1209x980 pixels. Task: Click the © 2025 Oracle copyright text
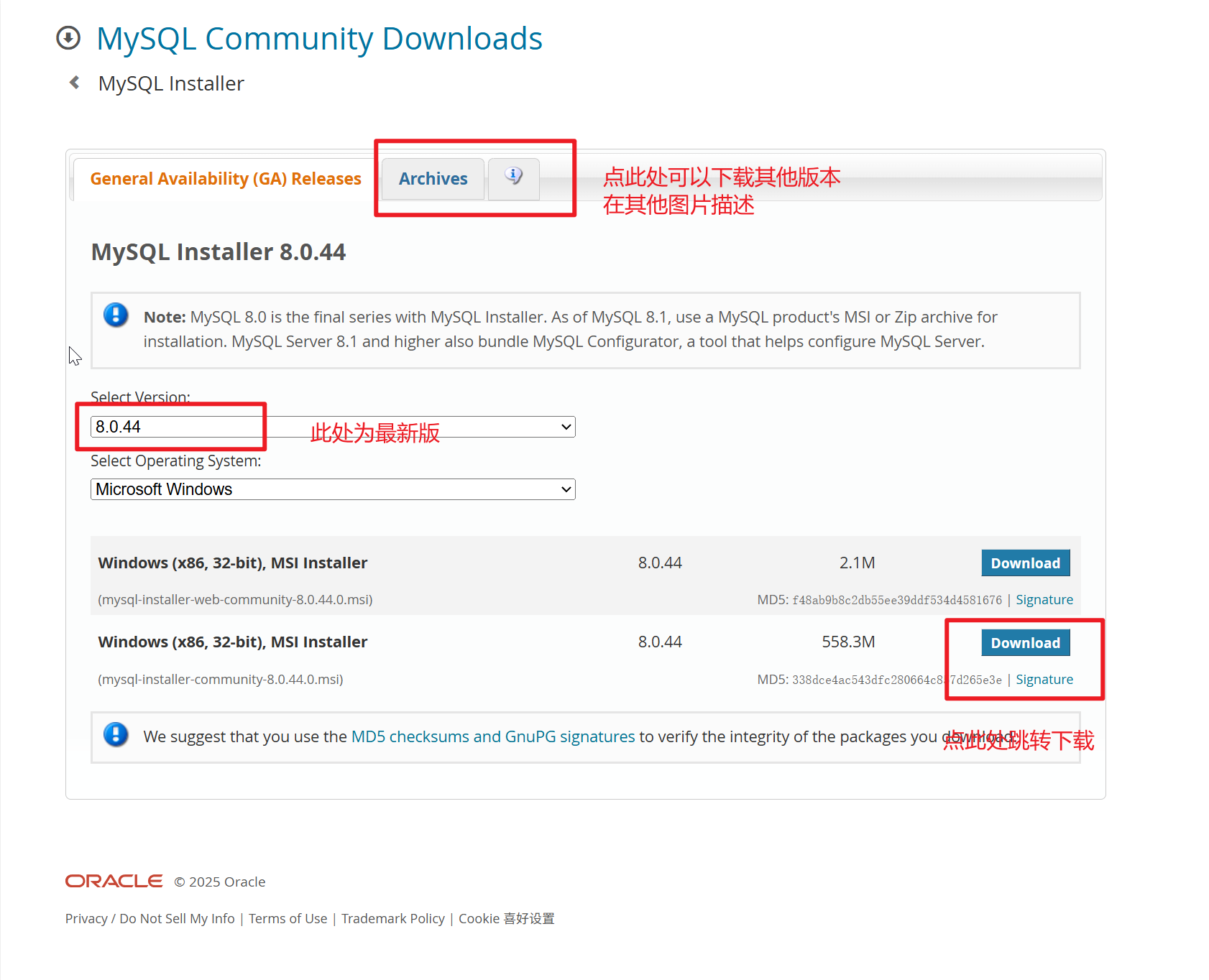pyautogui.click(x=220, y=882)
